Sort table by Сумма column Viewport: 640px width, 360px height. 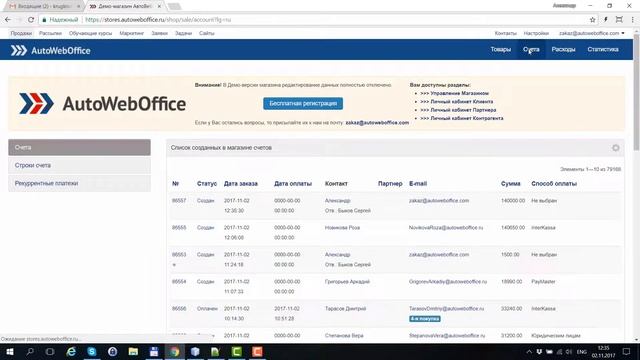(511, 184)
